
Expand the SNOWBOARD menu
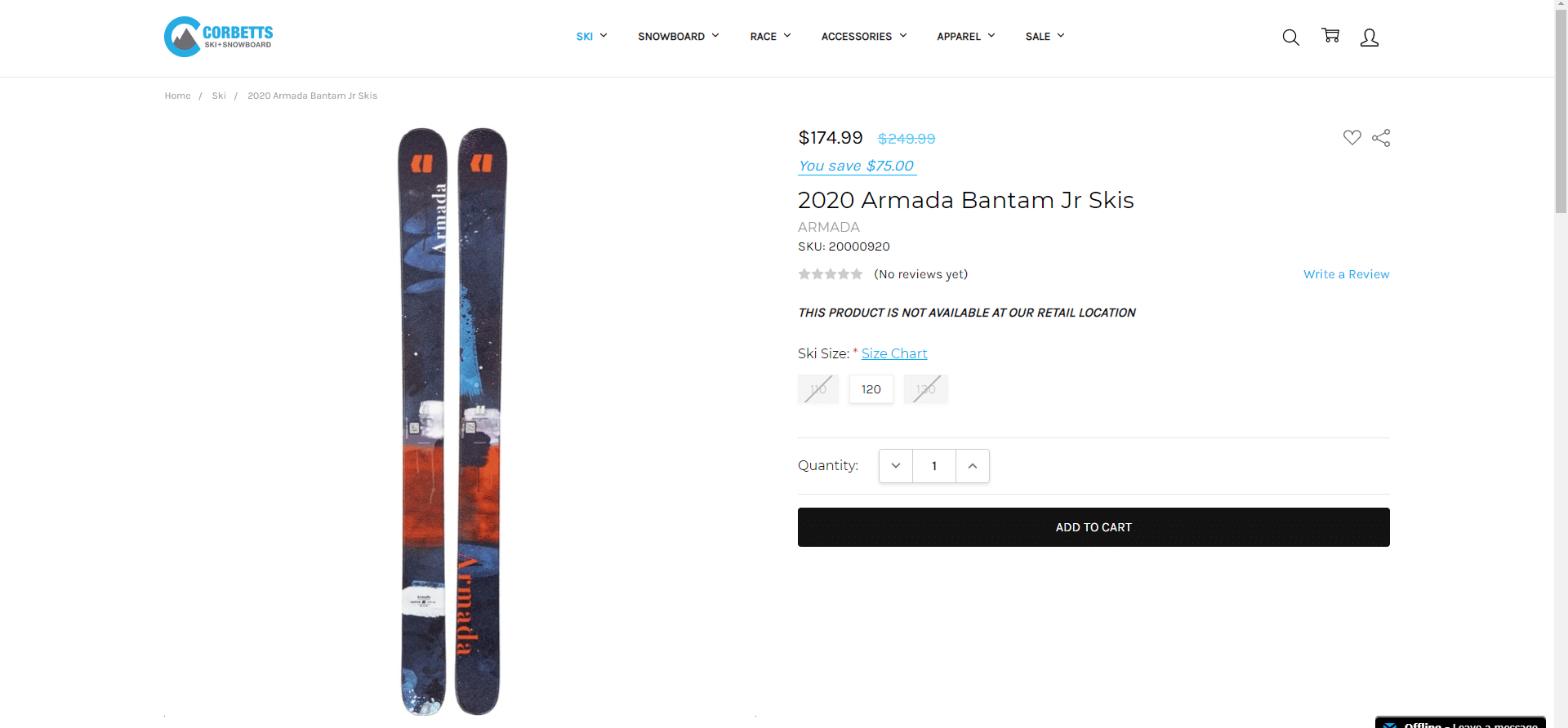pos(678,36)
